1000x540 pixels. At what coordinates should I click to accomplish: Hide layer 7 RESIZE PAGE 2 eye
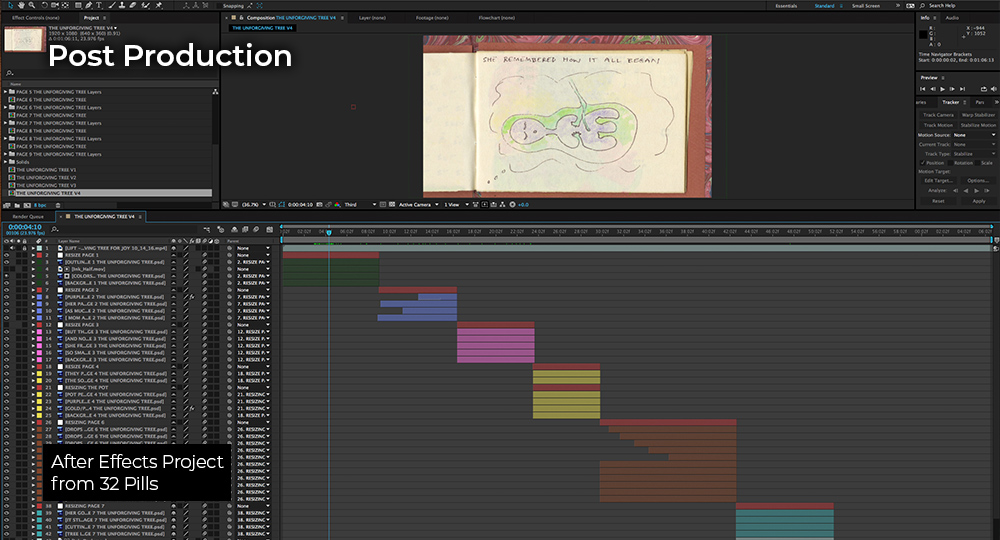coord(6,289)
